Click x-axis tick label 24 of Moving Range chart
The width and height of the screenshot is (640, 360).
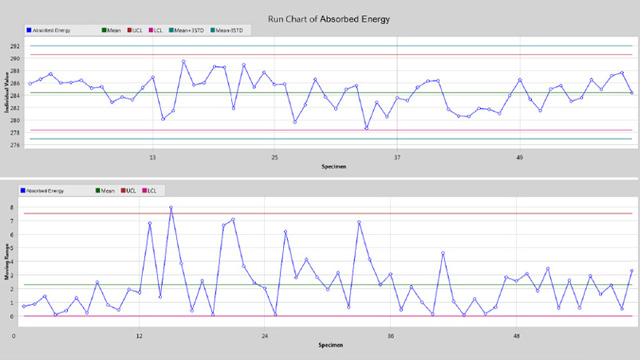coord(264,336)
